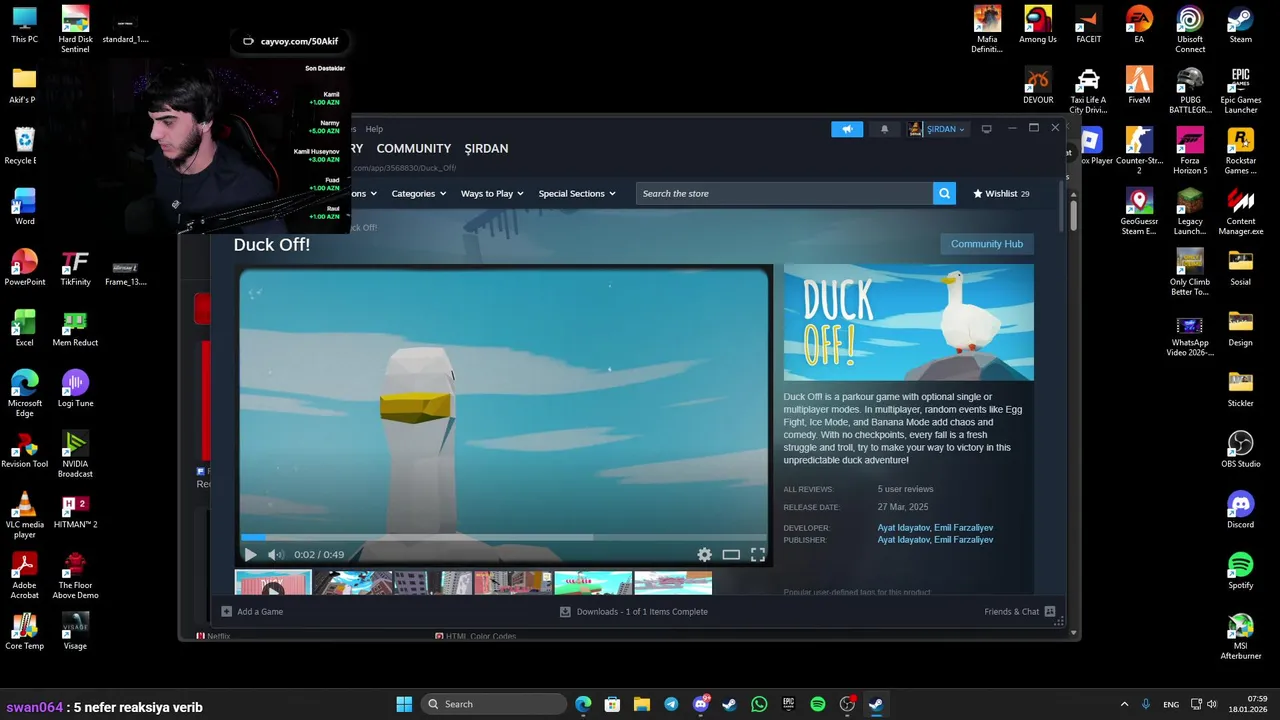Open Among Us desktop shortcut
The image size is (1280, 720).
tap(1038, 25)
